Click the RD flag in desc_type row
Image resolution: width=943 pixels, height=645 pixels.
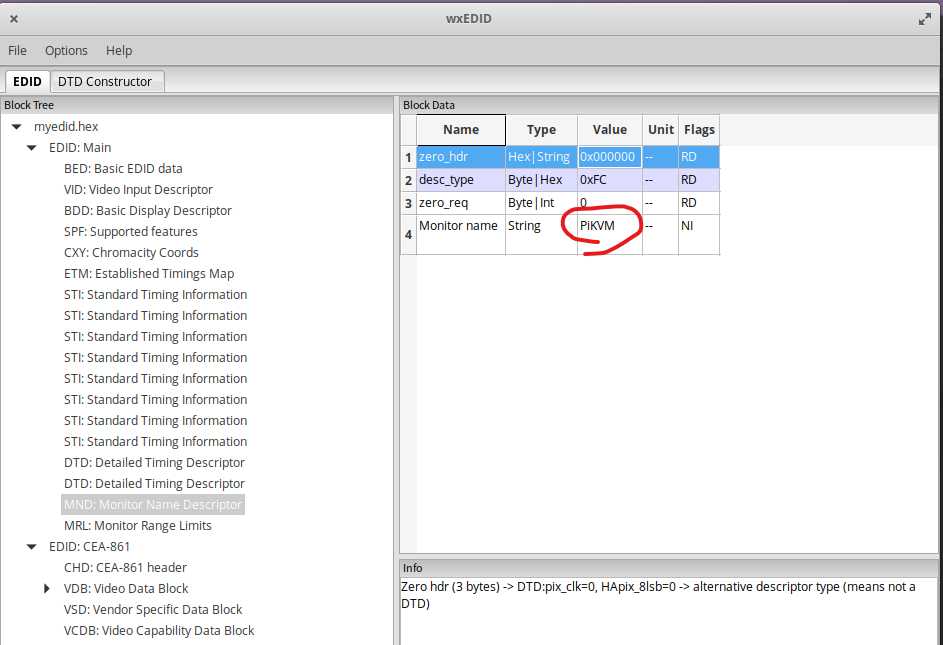(699, 180)
